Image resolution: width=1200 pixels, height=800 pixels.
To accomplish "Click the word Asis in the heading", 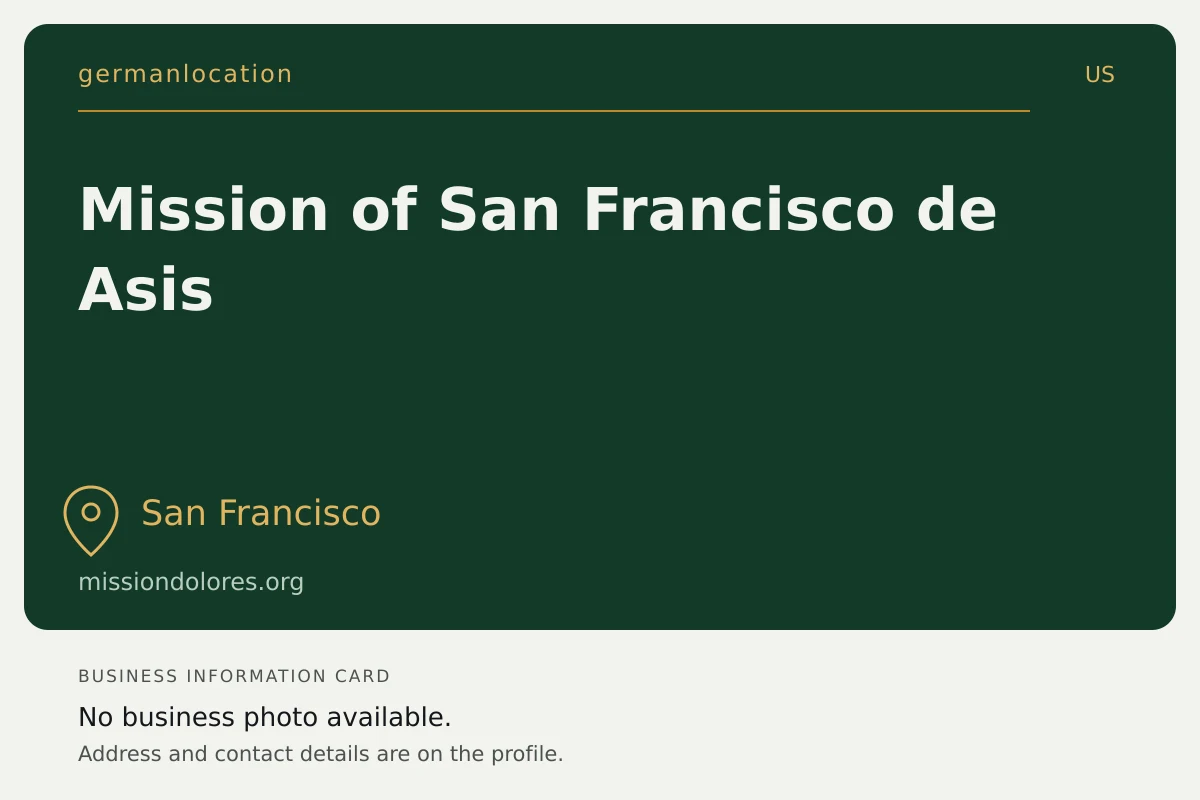I will (x=146, y=290).
